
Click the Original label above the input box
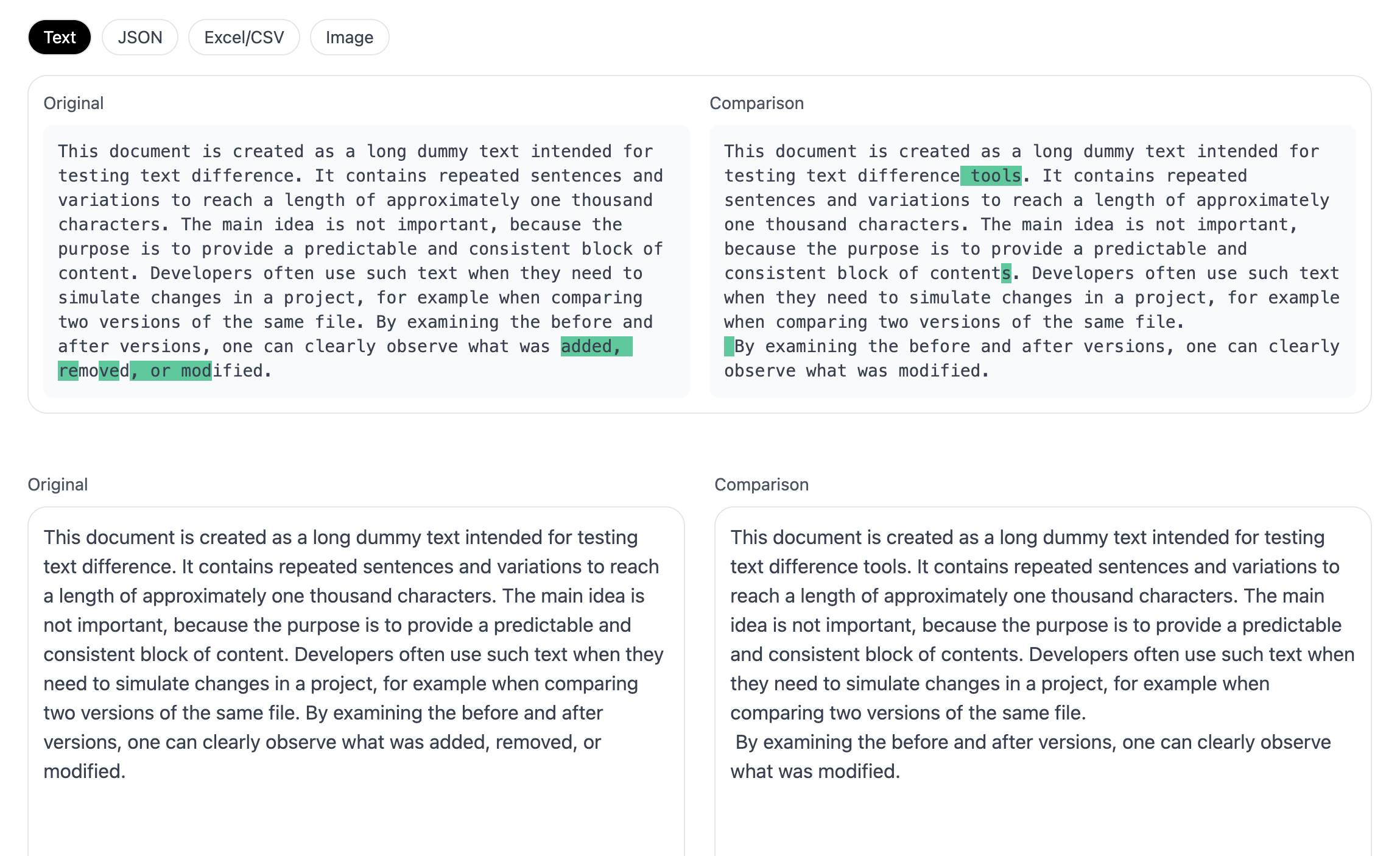coord(58,485)
